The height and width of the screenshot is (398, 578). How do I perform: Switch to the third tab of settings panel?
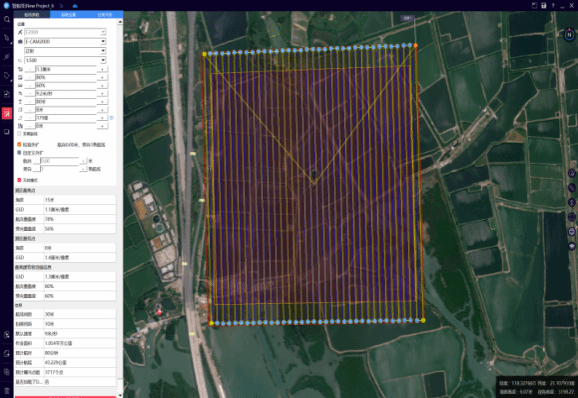tap(105, 15)
